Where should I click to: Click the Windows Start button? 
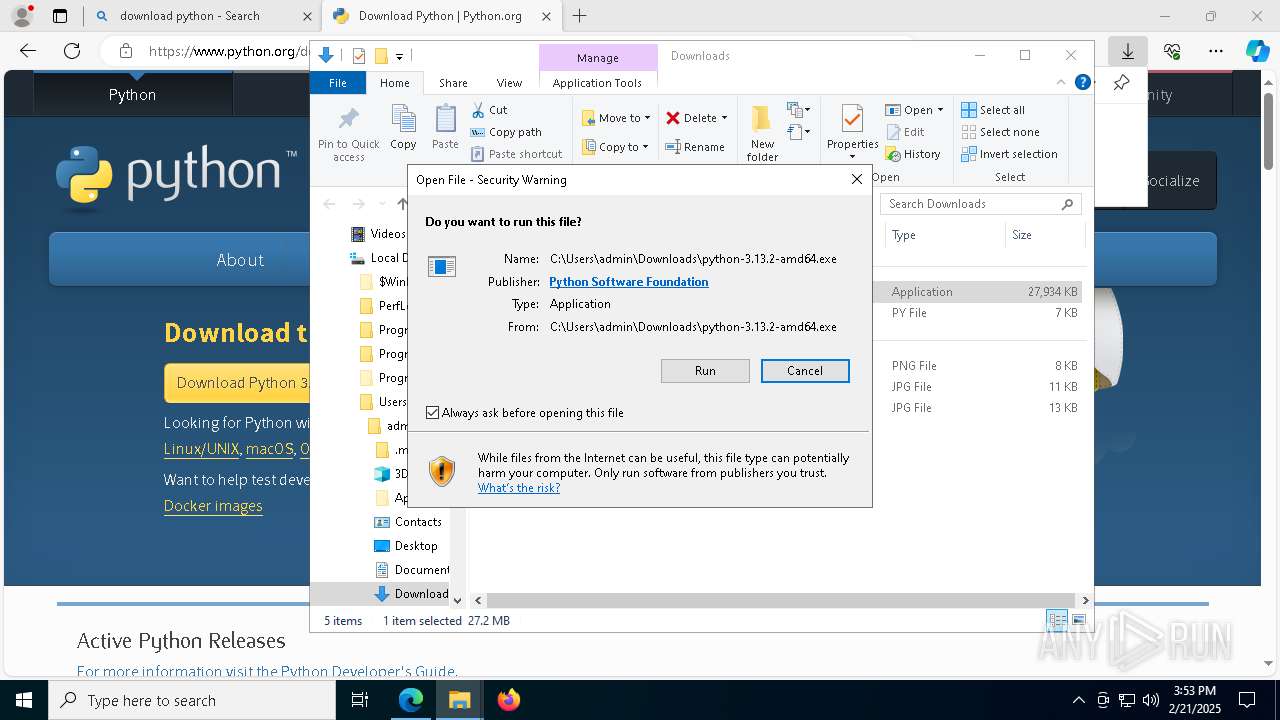pos(24,700)
